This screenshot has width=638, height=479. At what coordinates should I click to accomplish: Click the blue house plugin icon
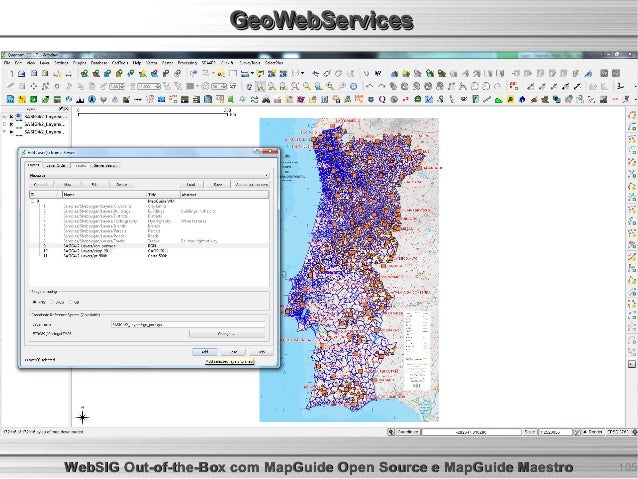point(522,99)
